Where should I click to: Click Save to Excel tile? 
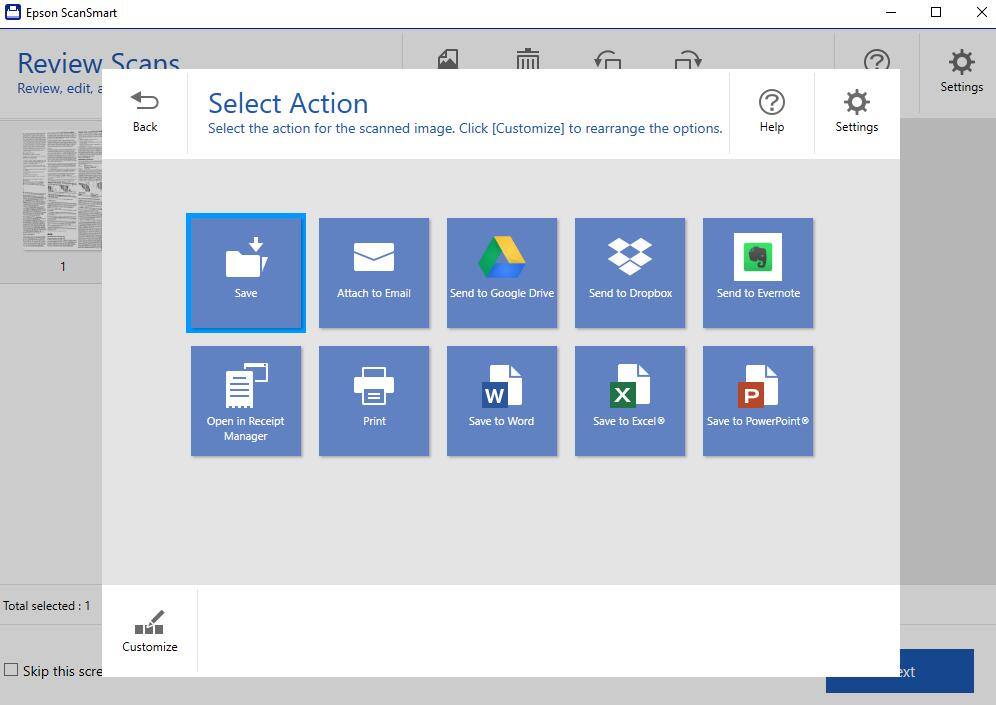630,400
